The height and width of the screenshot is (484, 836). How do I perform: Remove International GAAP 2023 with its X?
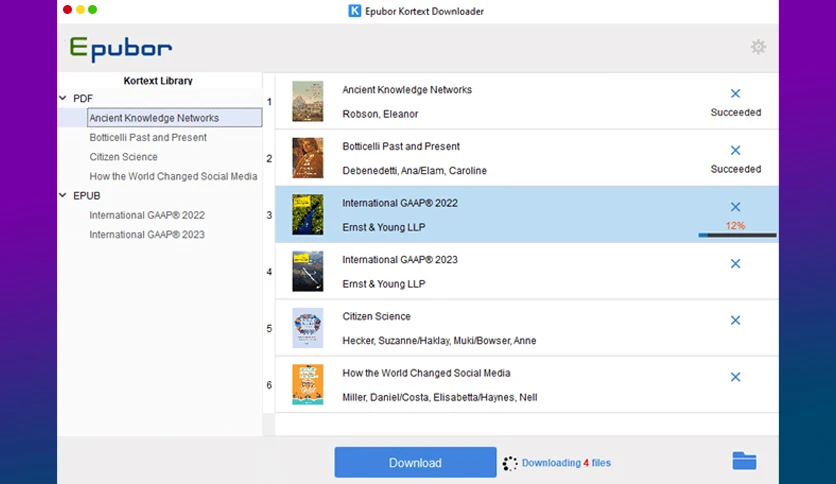[x=735, y=263]
